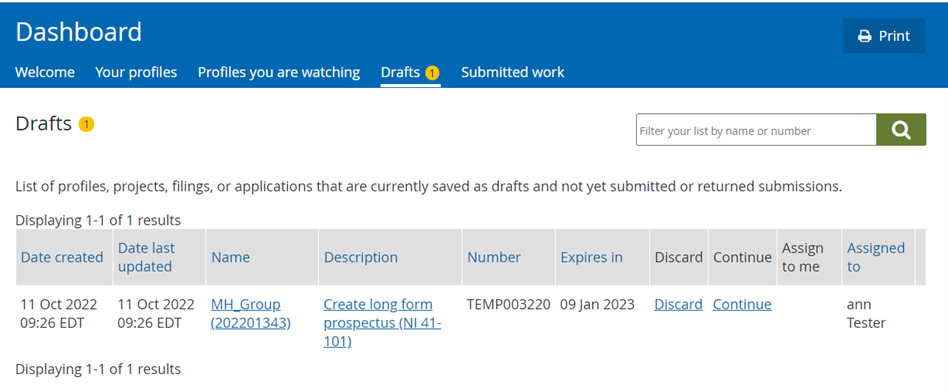
Task: Open the Welcome tab
Action: pos(45,73)
